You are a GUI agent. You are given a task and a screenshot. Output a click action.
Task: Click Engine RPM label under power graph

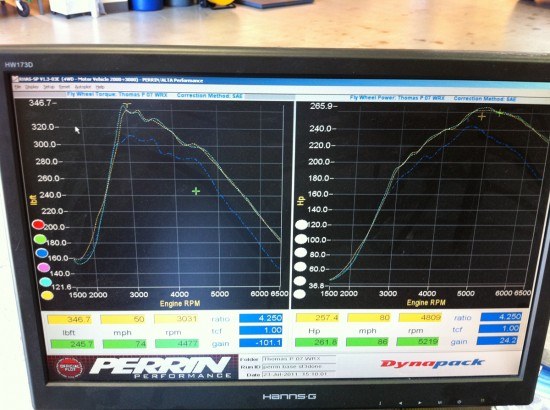point(426,302)
